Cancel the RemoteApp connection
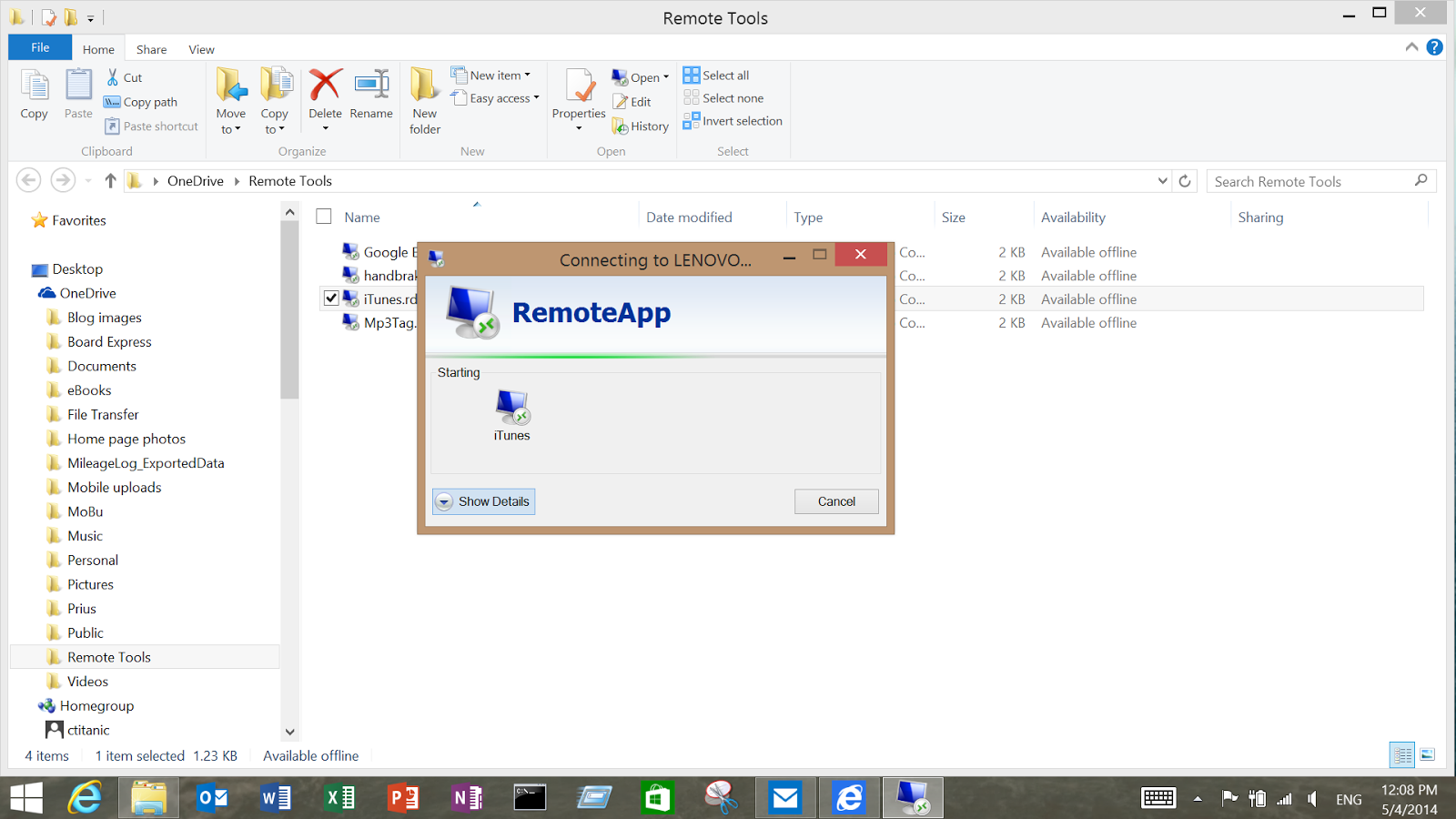The height and width of the screenshot is (819, 1456). coord(836,501)
